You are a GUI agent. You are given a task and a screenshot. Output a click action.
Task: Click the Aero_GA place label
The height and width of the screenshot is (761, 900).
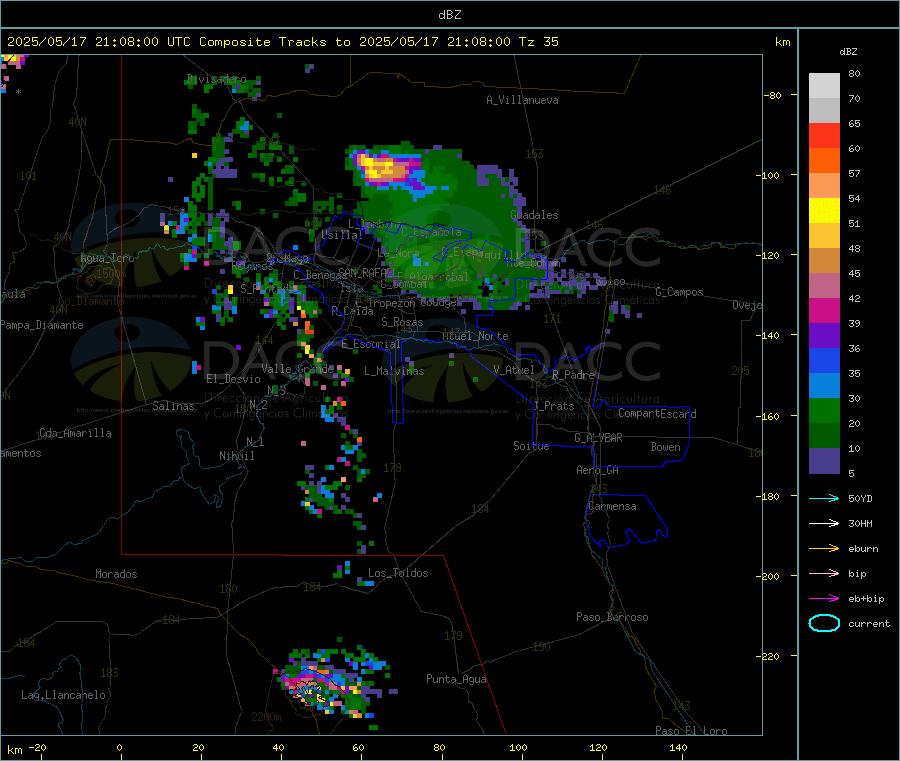click(598, 470)
